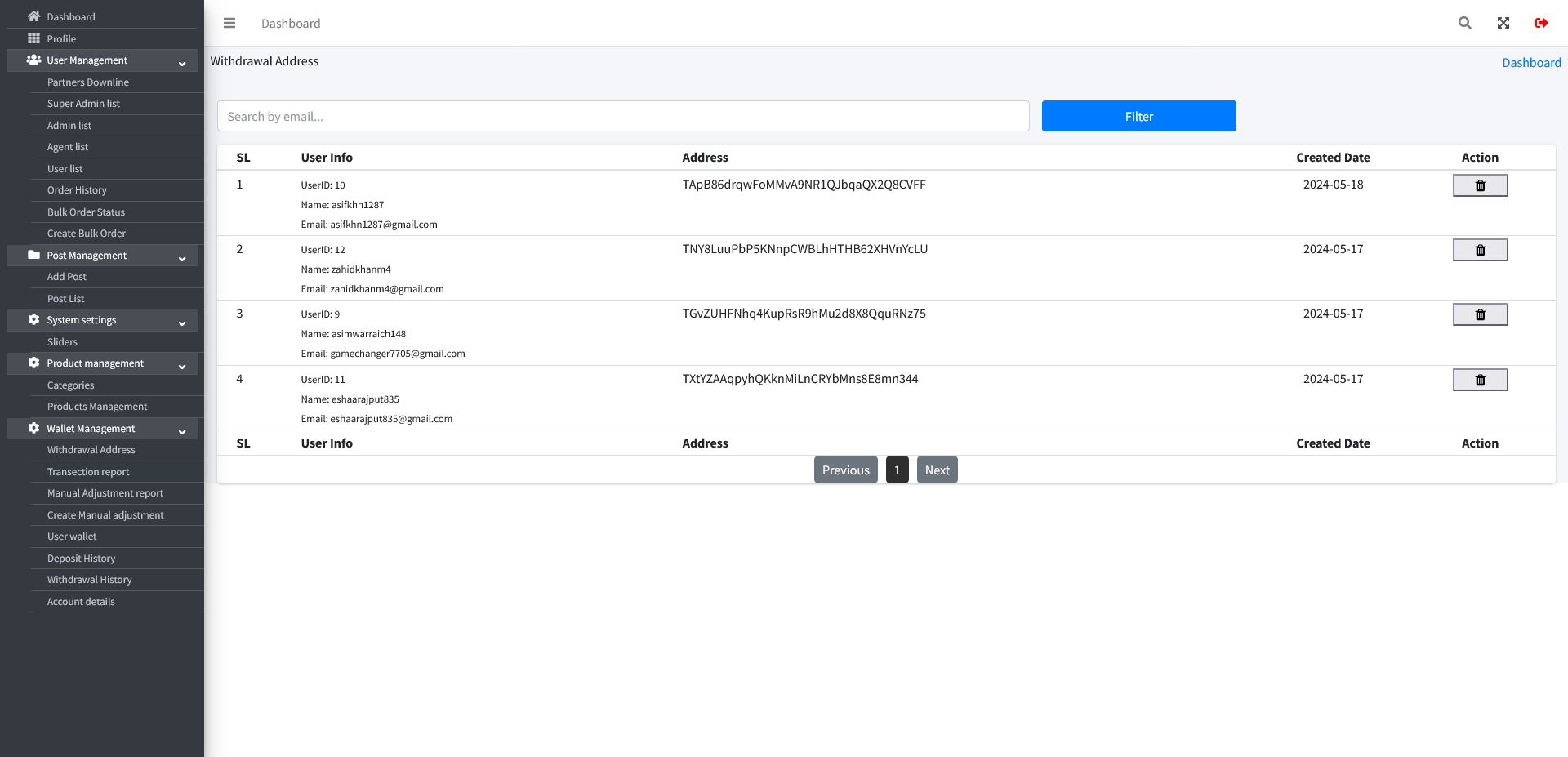The image size is (1568, 757).
Task: Collapse System settings with its chevron
Action: pyautogui.click(x=182, y=323)
